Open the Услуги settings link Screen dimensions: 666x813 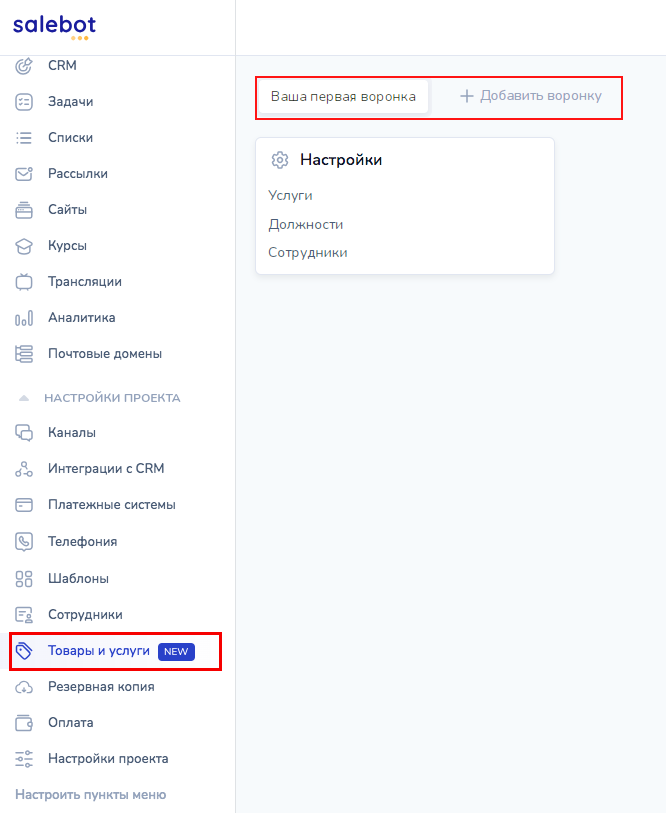tap(290, 196)
